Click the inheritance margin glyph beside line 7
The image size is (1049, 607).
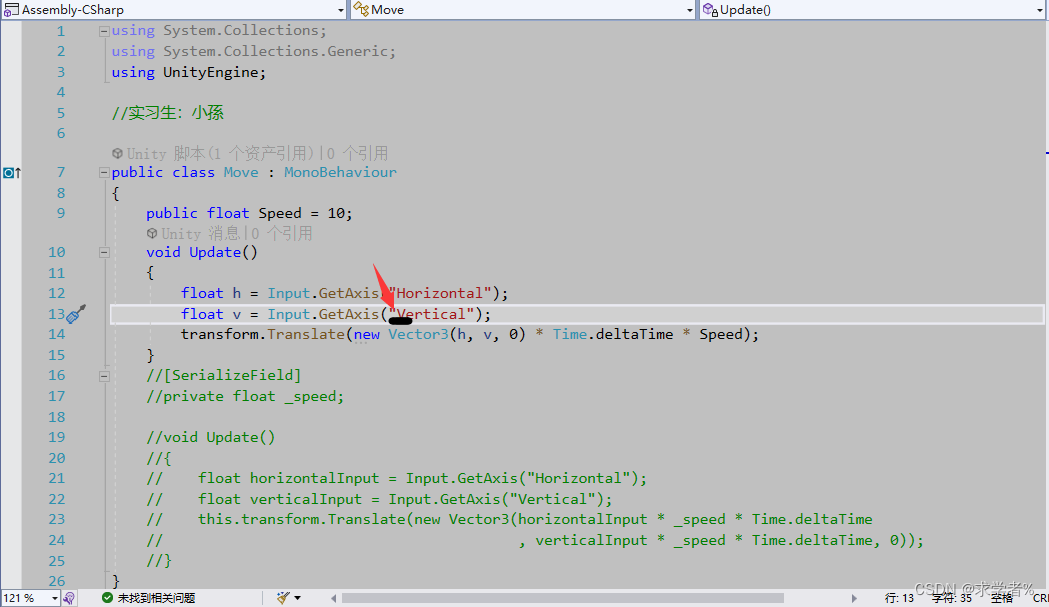coord(11,173)
